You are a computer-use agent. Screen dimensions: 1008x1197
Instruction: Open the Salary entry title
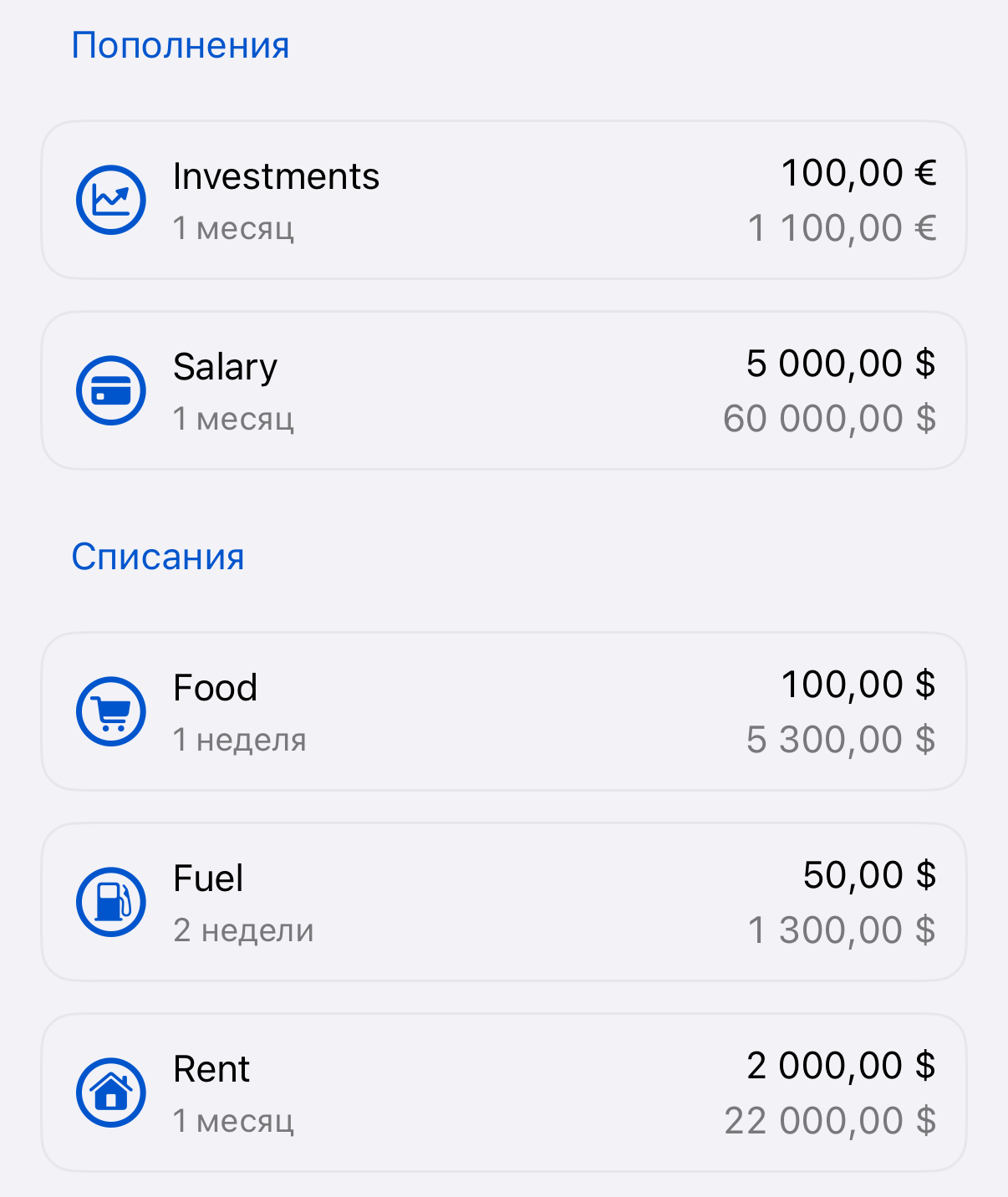tap(225, 367)
